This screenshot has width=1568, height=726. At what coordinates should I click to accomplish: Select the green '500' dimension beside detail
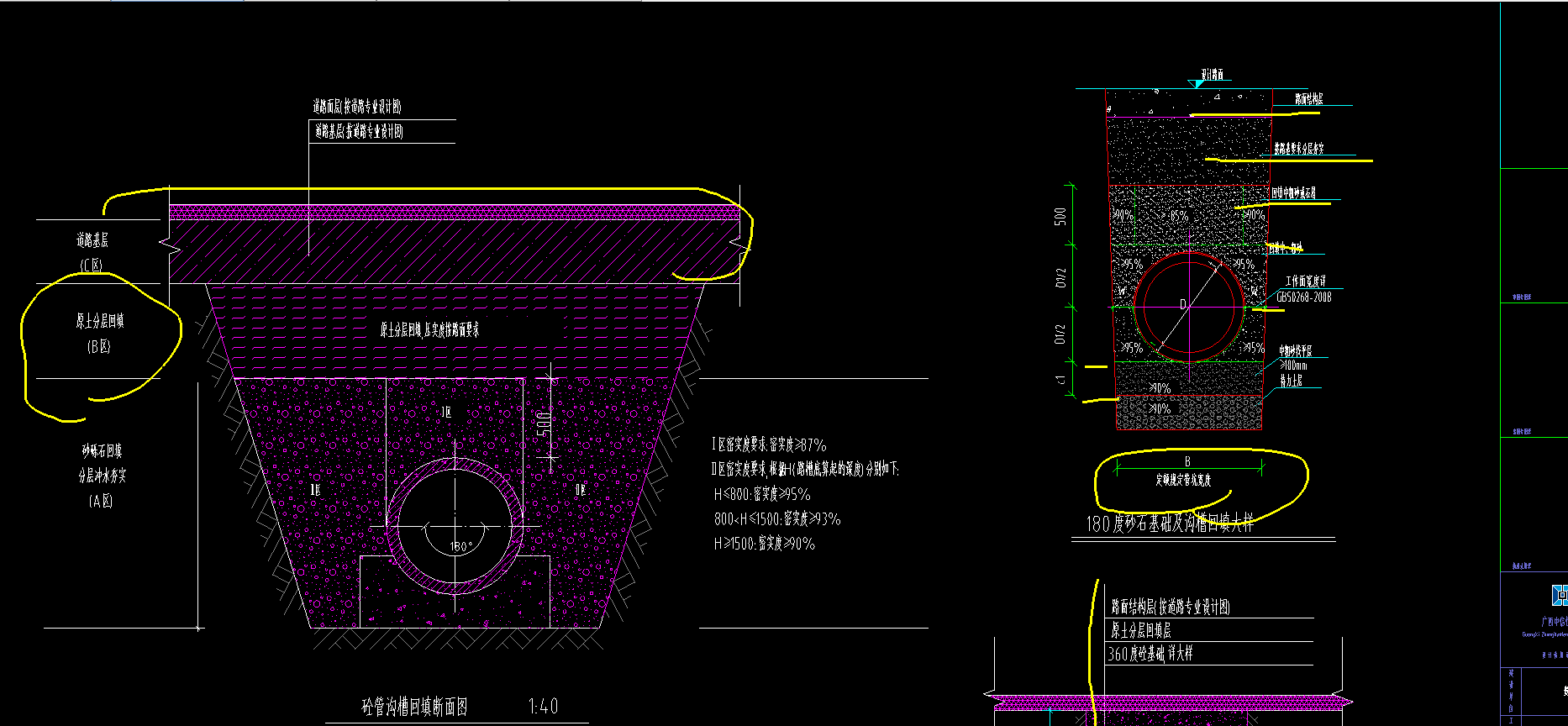[x=1060, y=216]
